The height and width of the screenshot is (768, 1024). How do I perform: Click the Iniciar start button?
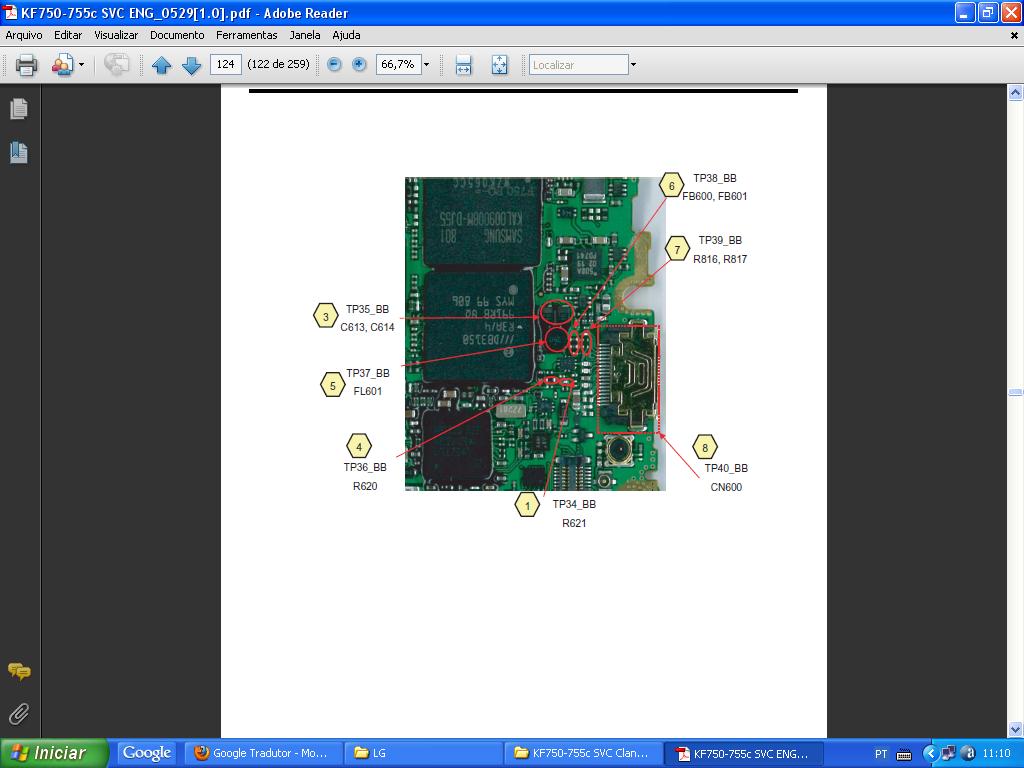(54, 753)
